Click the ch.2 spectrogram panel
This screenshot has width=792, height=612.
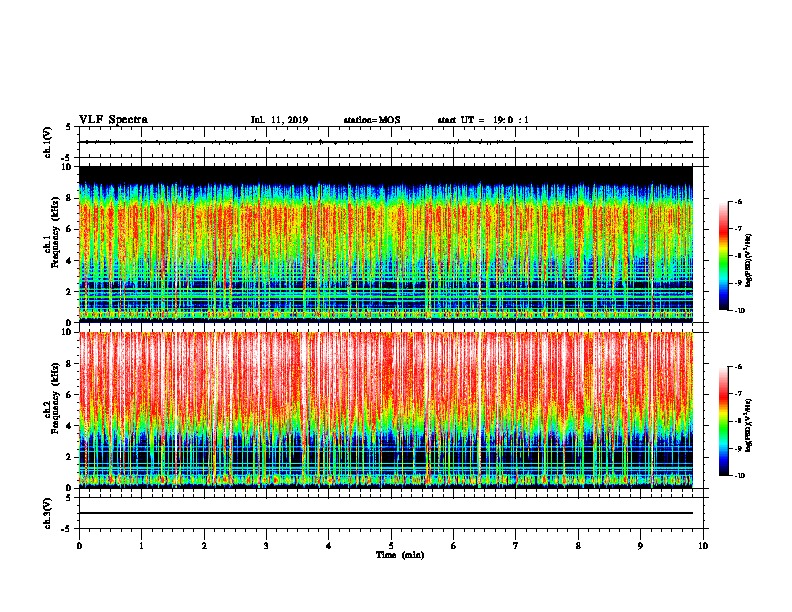point(386,410)
